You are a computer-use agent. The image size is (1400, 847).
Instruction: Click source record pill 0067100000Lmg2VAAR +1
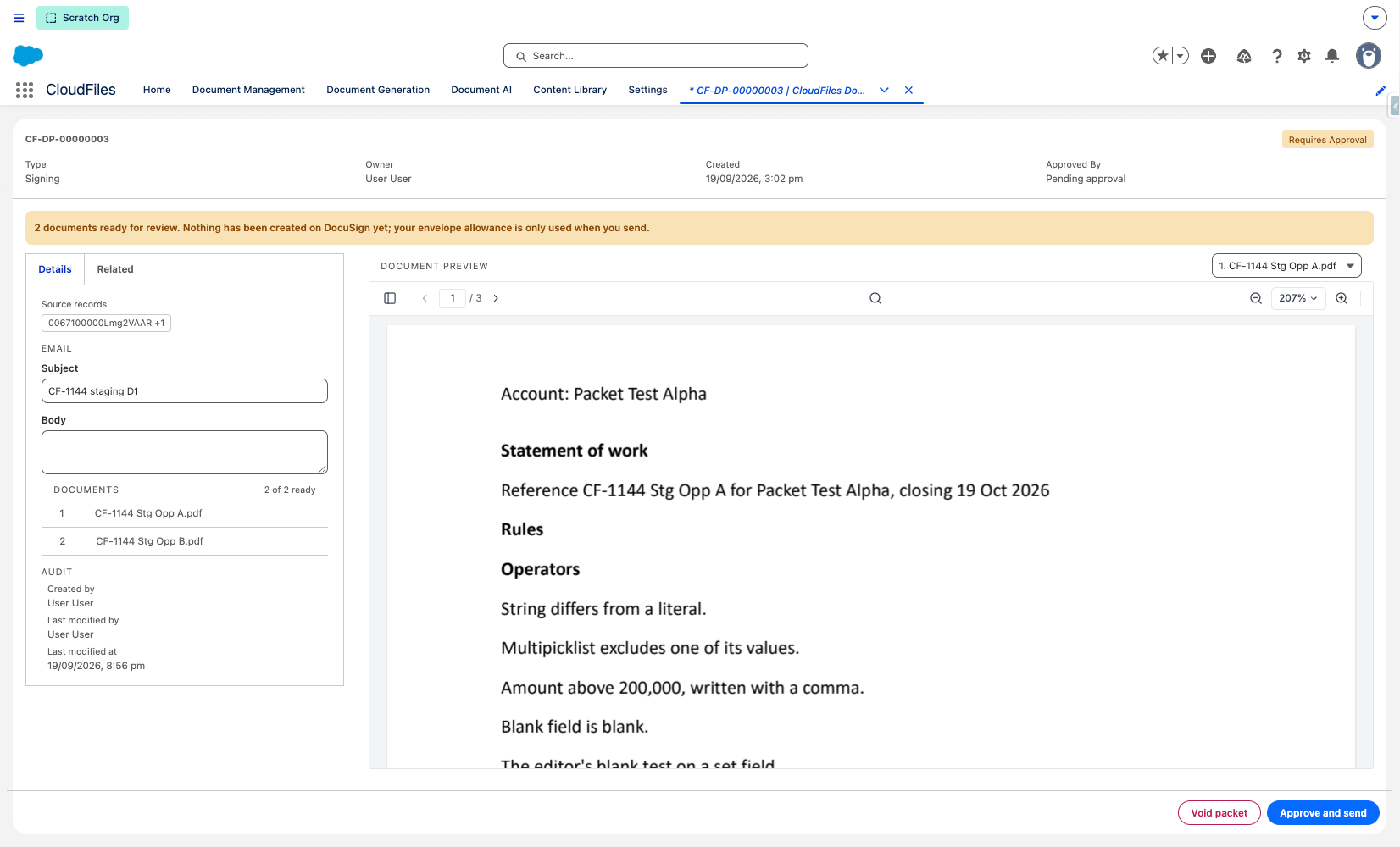[x=106, y=323]
